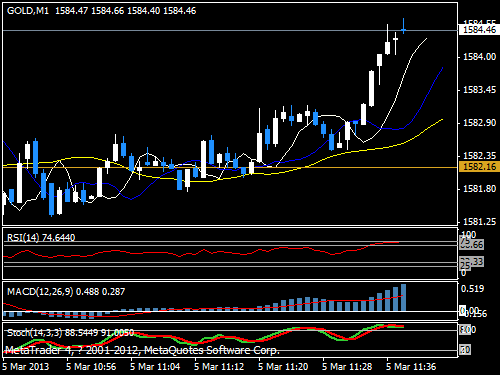Screen dimensions: 500x375
Task: Click the latest blue doji candle at chart top
Action: [403, 30]
